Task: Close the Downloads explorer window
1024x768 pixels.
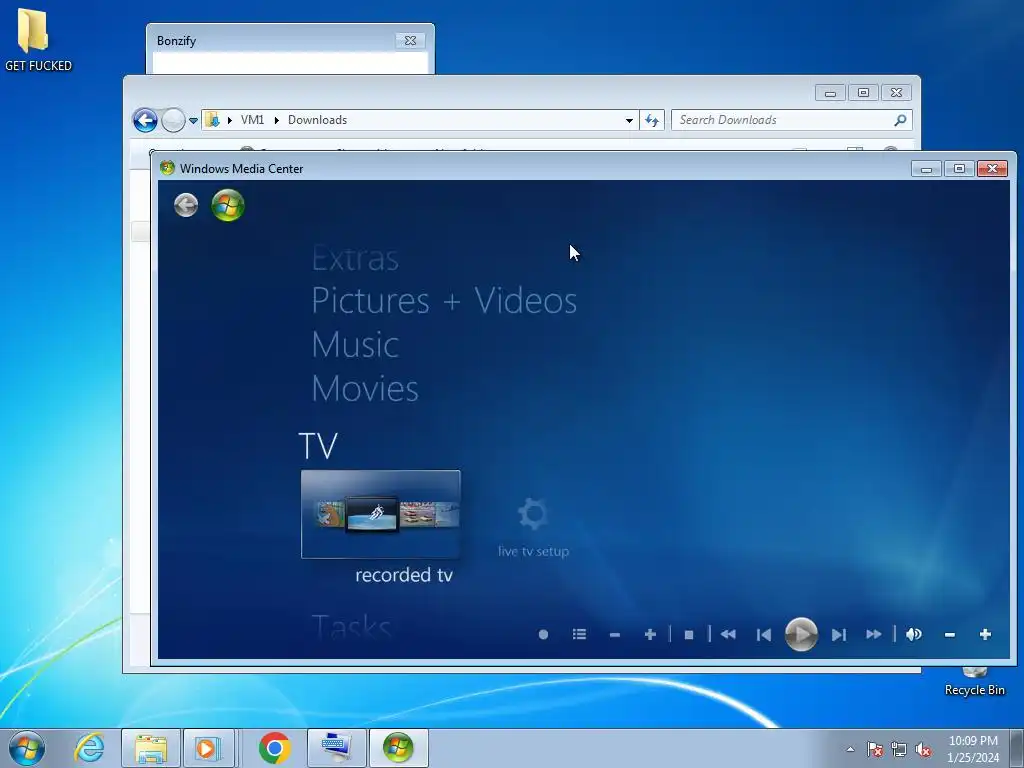Action: point(896,93)
